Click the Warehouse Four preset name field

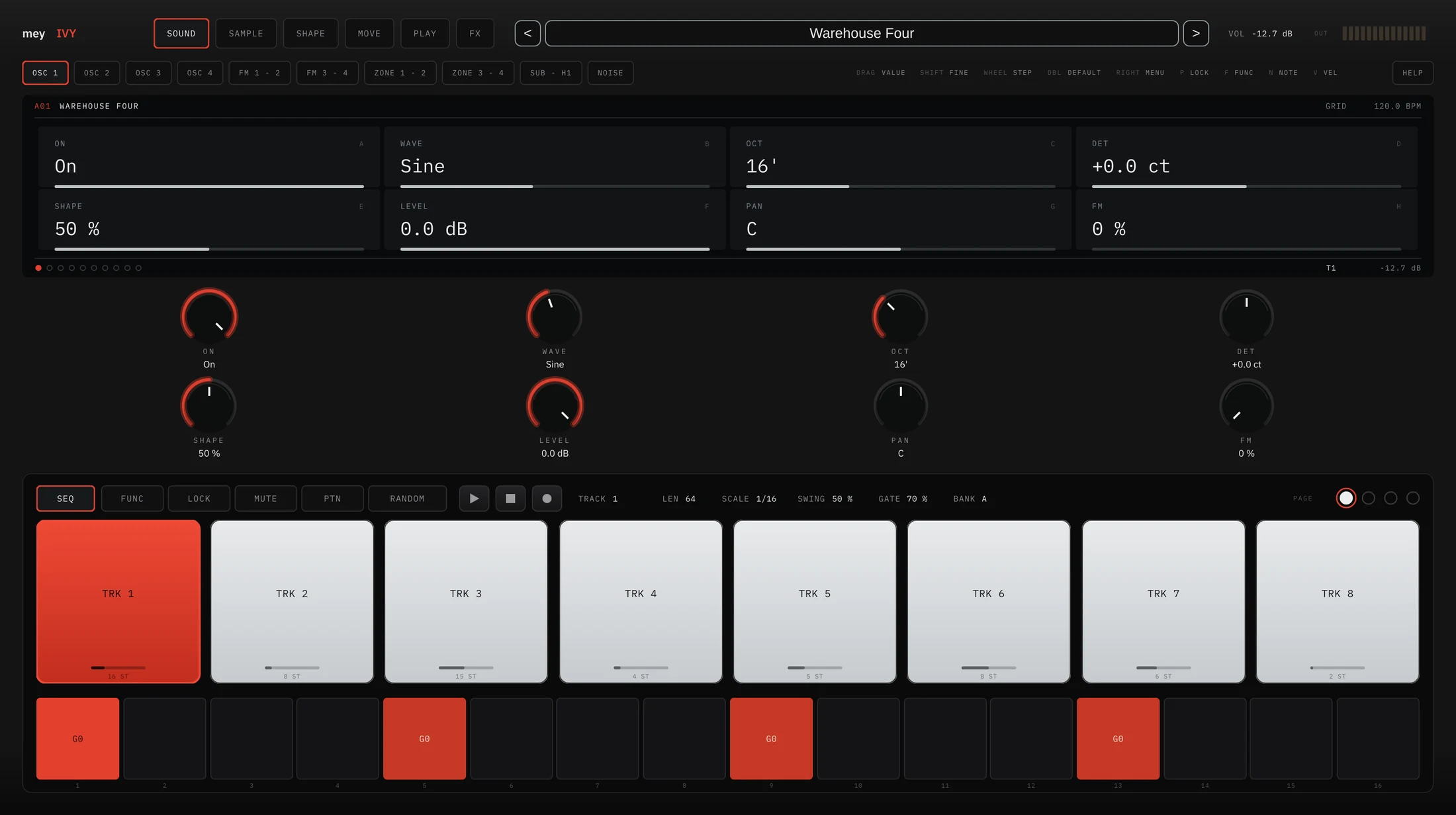tap(862, 33)
